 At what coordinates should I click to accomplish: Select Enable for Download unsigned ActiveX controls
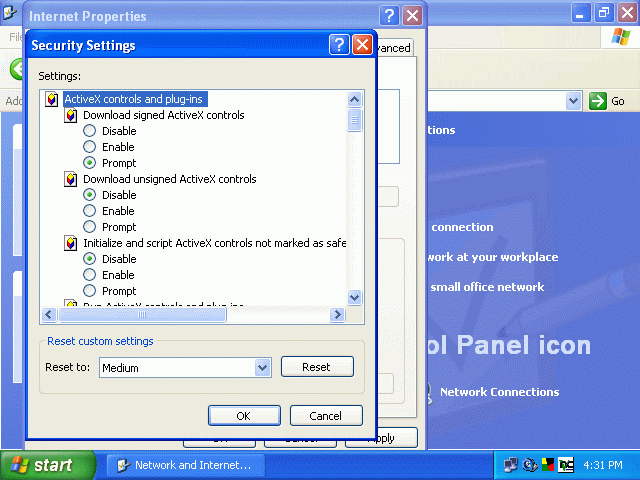click(x=89, y=211)
